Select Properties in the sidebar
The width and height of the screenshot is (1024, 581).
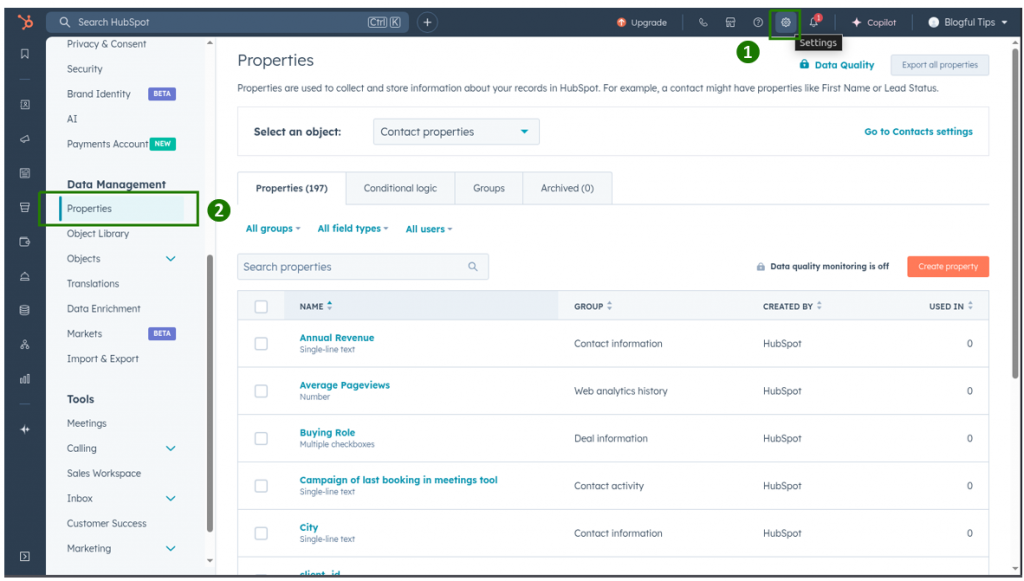click(121, 208)
